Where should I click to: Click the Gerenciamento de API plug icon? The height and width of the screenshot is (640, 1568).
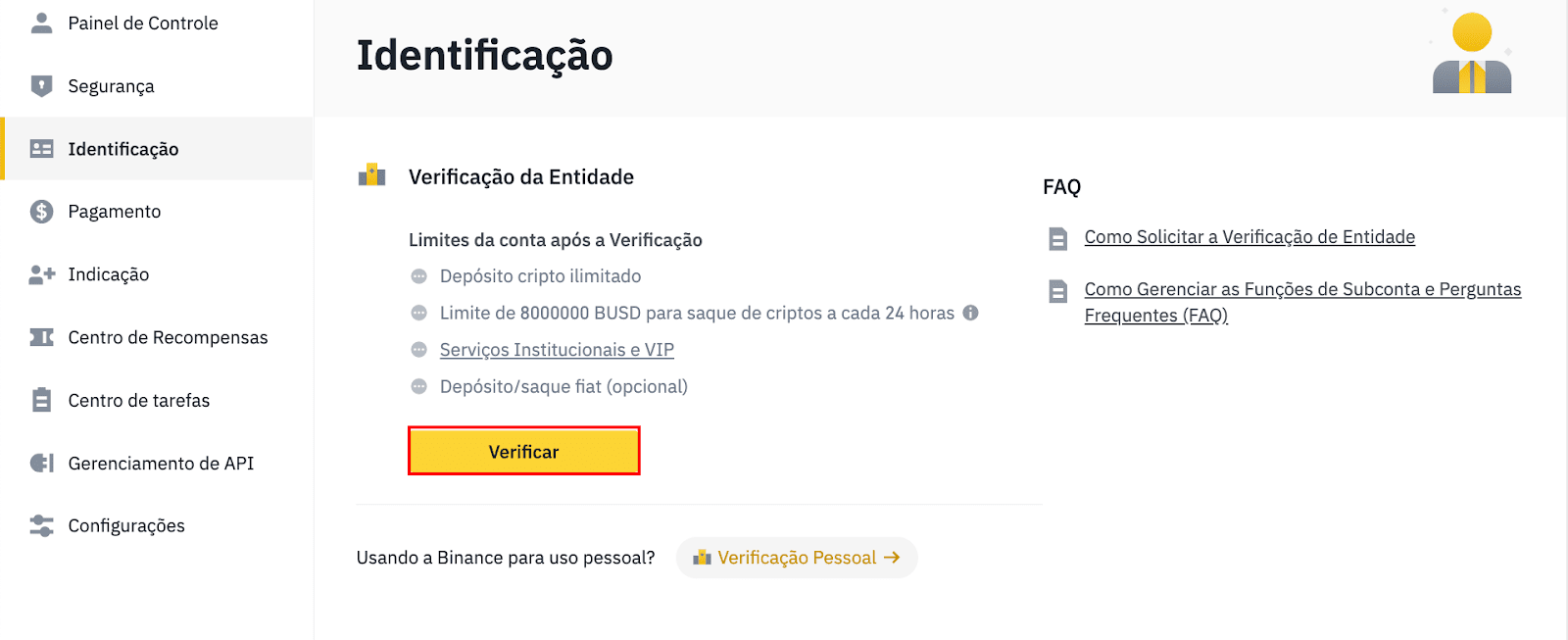click(x=41, y=463)
